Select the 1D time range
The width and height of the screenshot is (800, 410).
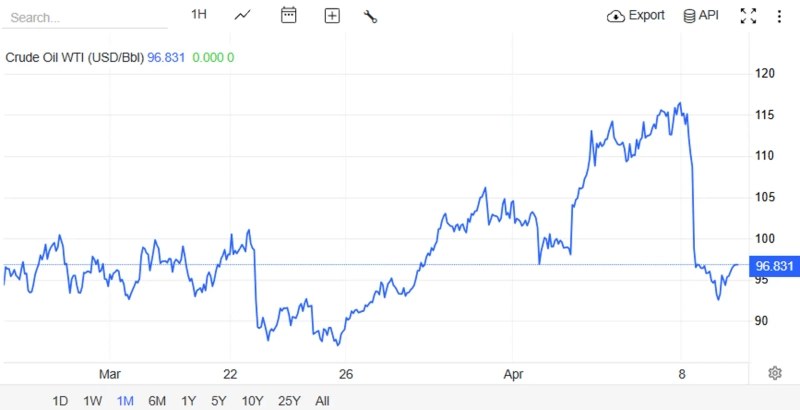pos(60,401)
